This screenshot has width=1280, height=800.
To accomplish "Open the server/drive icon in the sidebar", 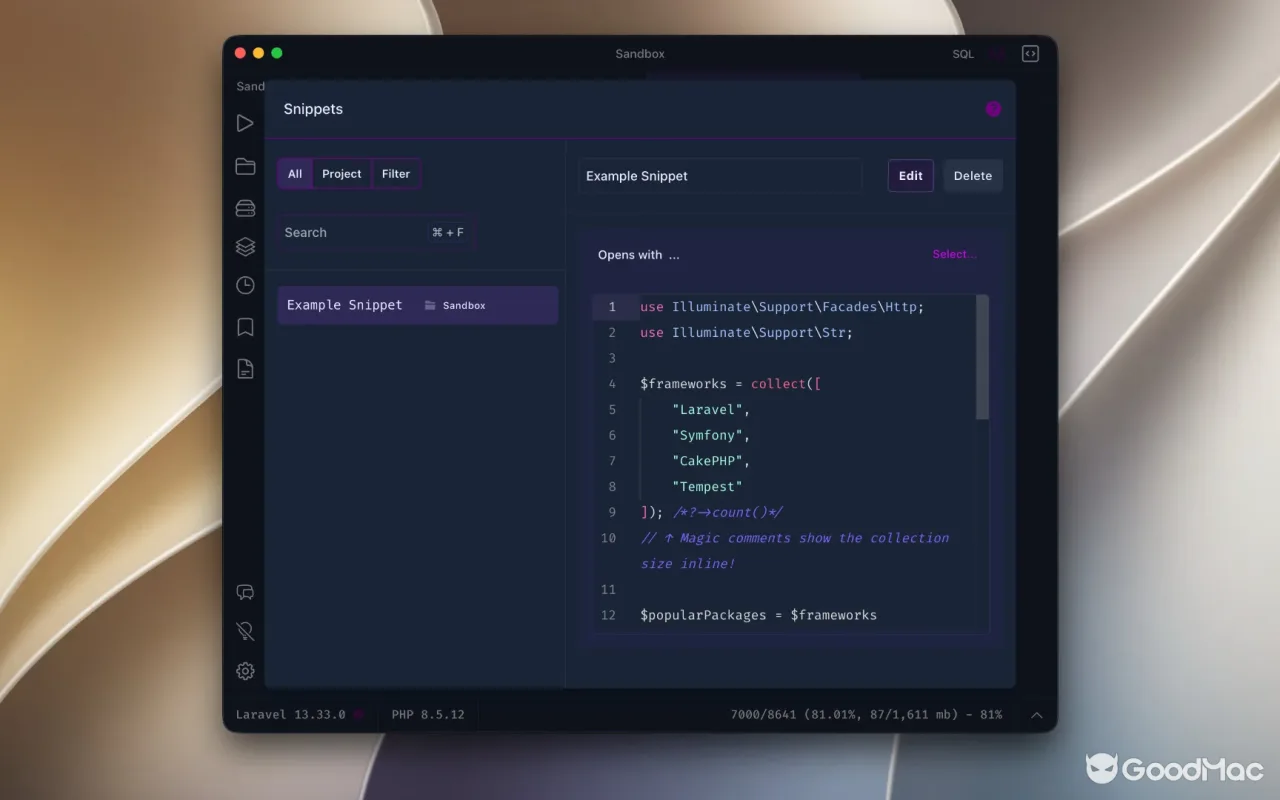I will 245,208.
